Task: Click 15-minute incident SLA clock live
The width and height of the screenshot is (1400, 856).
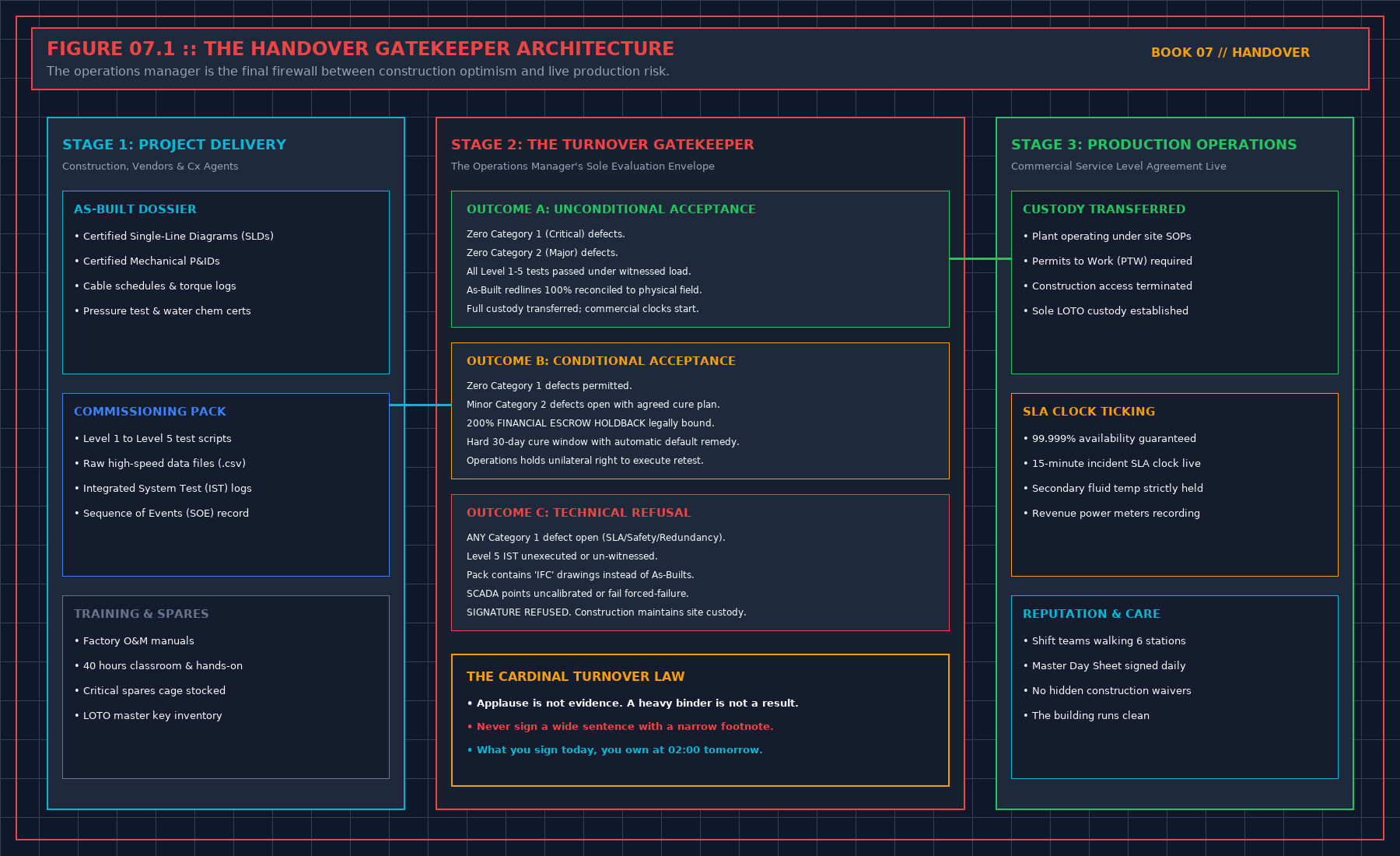Action: (x=1112, y=464)
